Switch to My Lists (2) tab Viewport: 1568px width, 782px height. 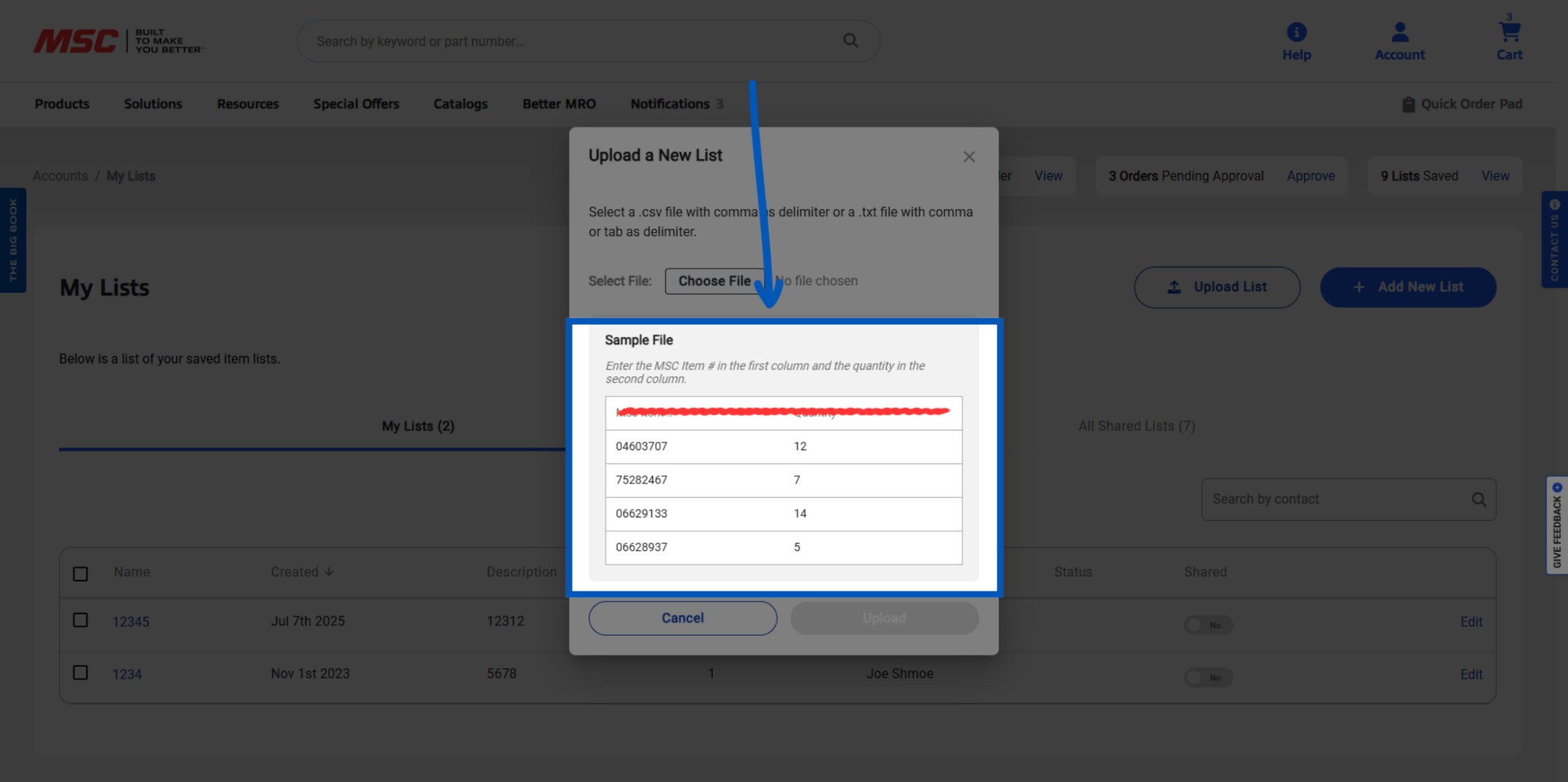(418, 426)
